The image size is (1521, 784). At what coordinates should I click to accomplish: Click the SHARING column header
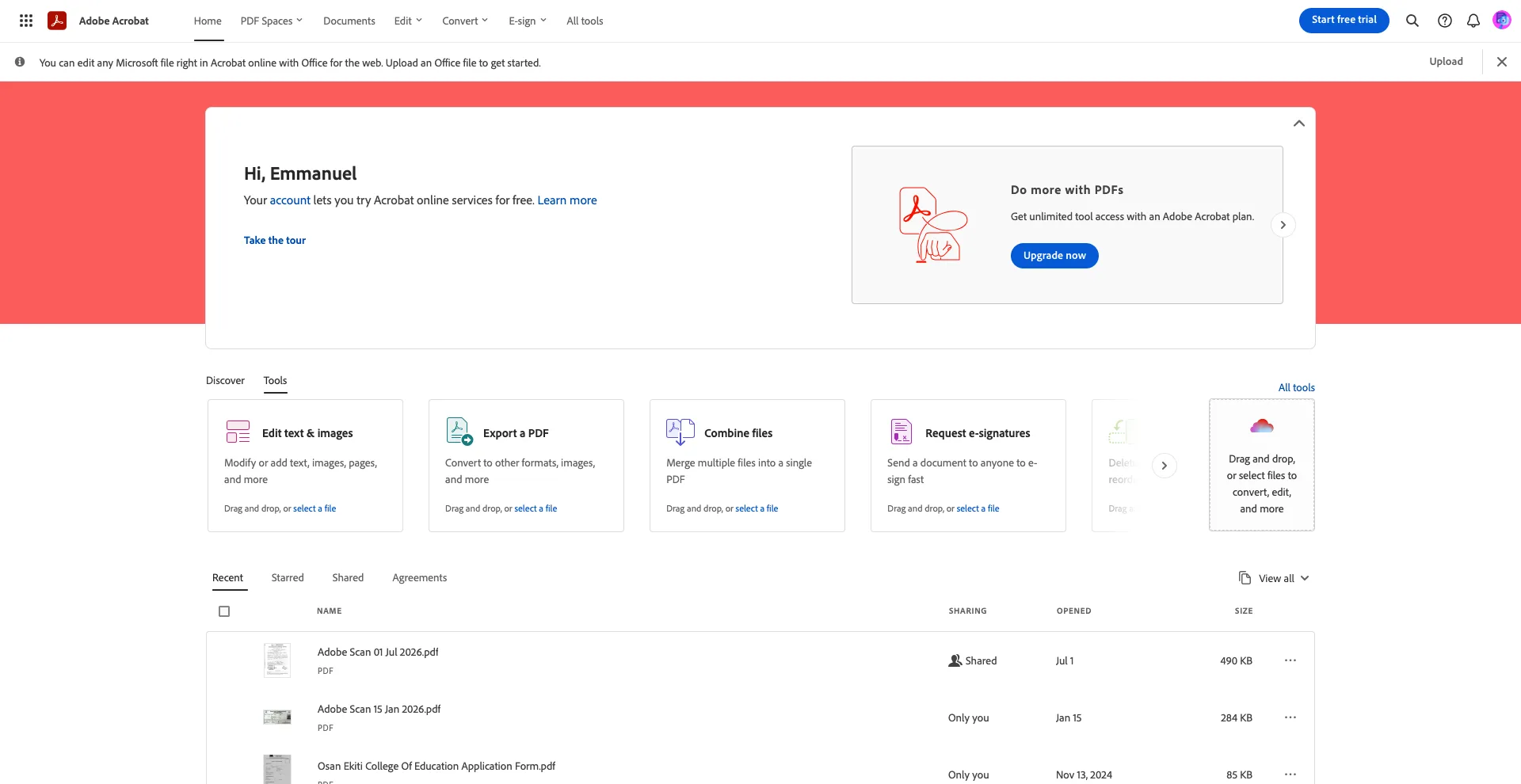[x=967, y=611]
